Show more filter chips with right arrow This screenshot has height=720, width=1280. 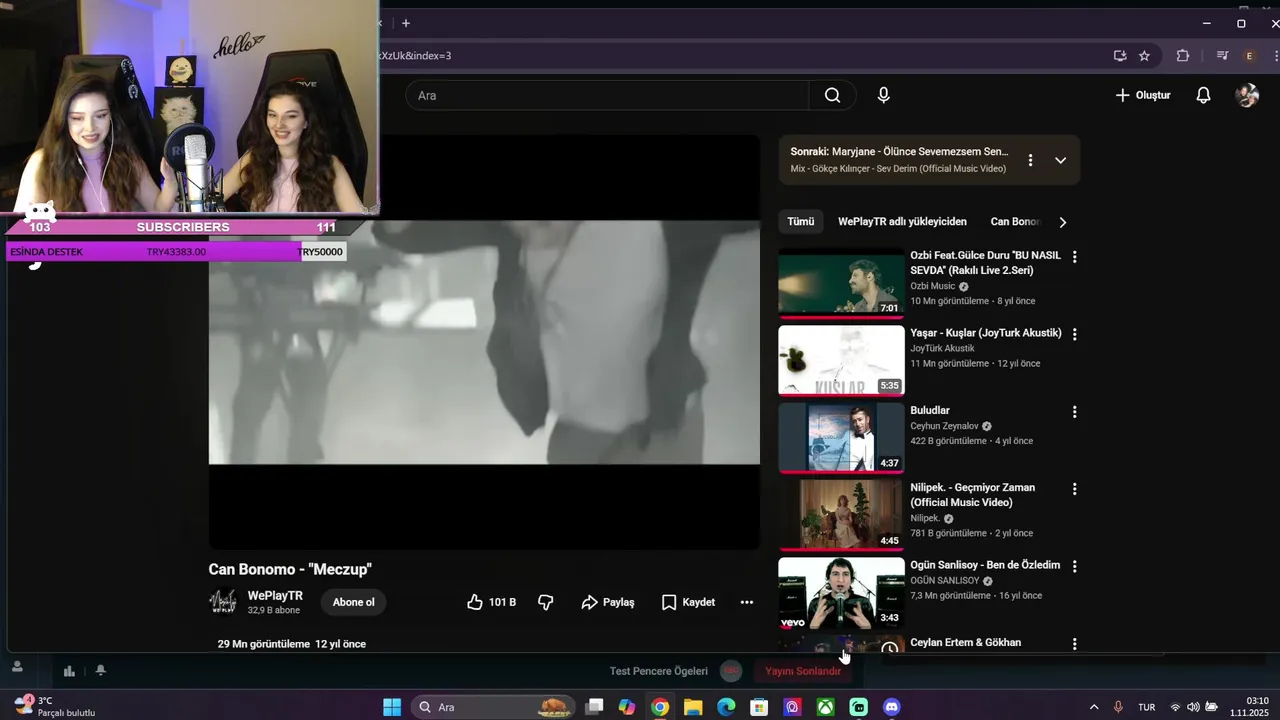pos(1062,222)
